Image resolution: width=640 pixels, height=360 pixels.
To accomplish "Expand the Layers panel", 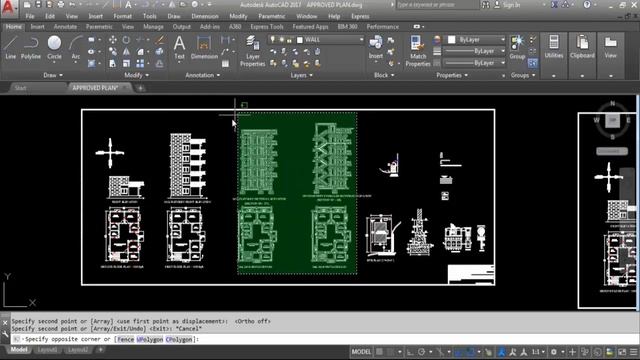I will (301, 75).
